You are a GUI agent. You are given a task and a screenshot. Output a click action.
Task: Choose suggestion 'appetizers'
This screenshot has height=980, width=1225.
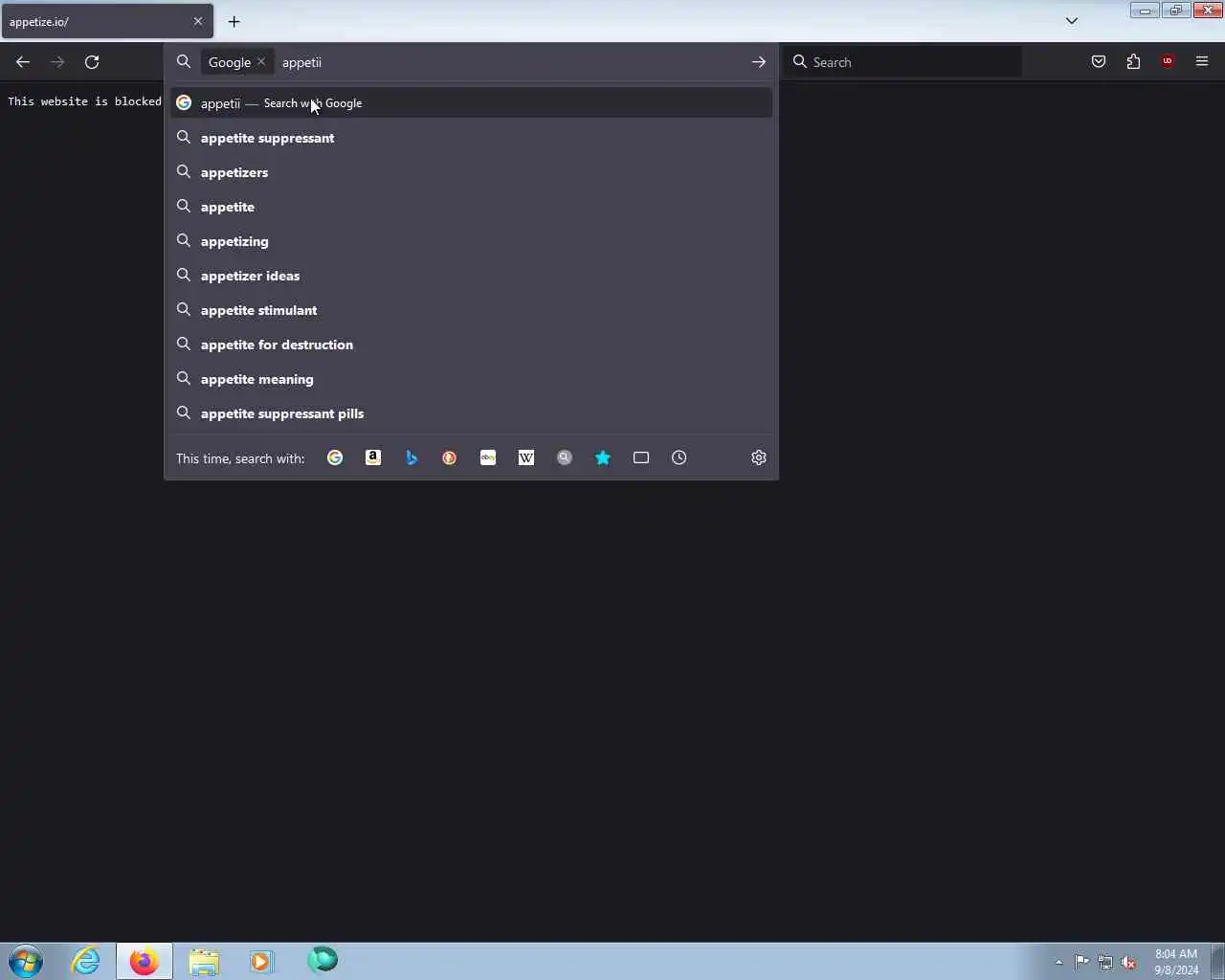(471, 172)
